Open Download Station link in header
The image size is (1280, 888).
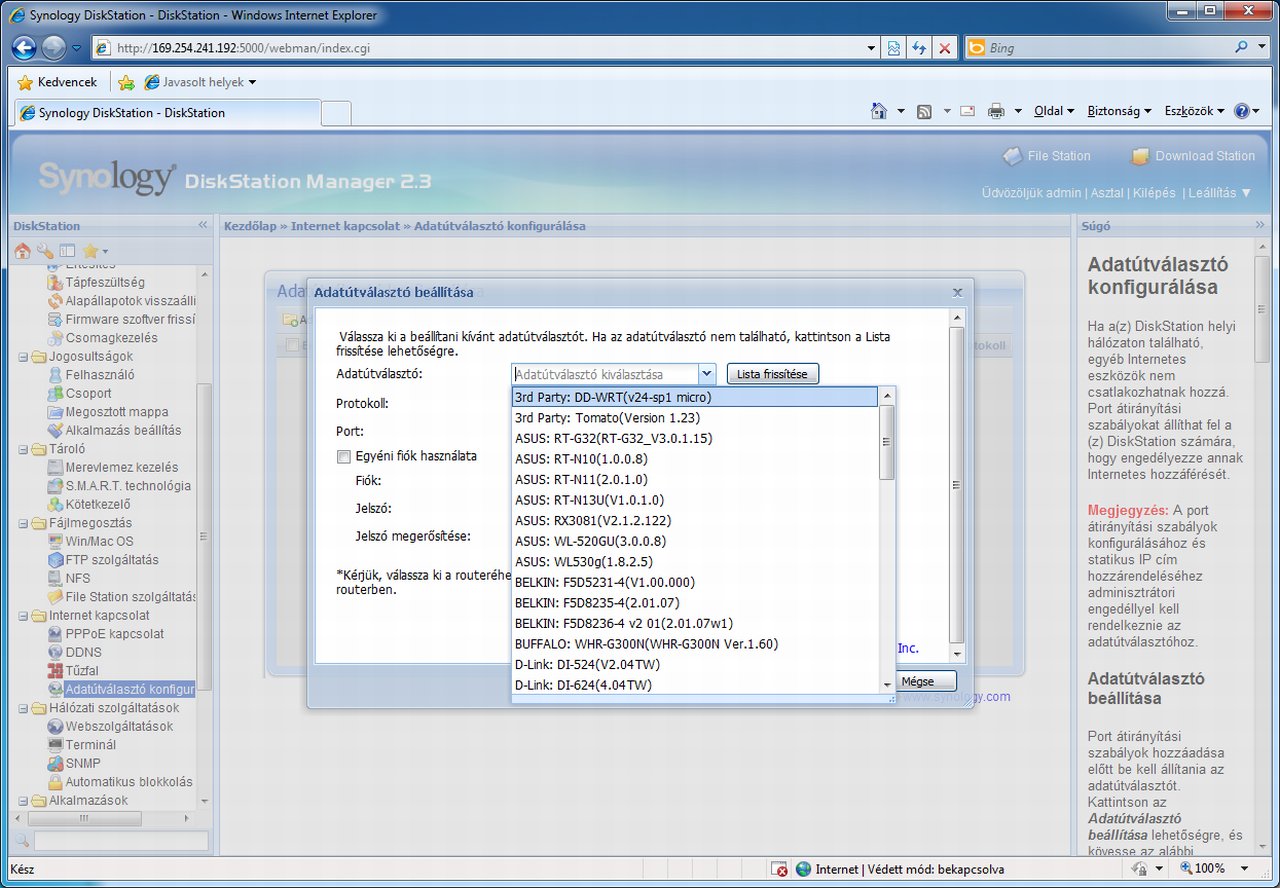pos(1192,156)
